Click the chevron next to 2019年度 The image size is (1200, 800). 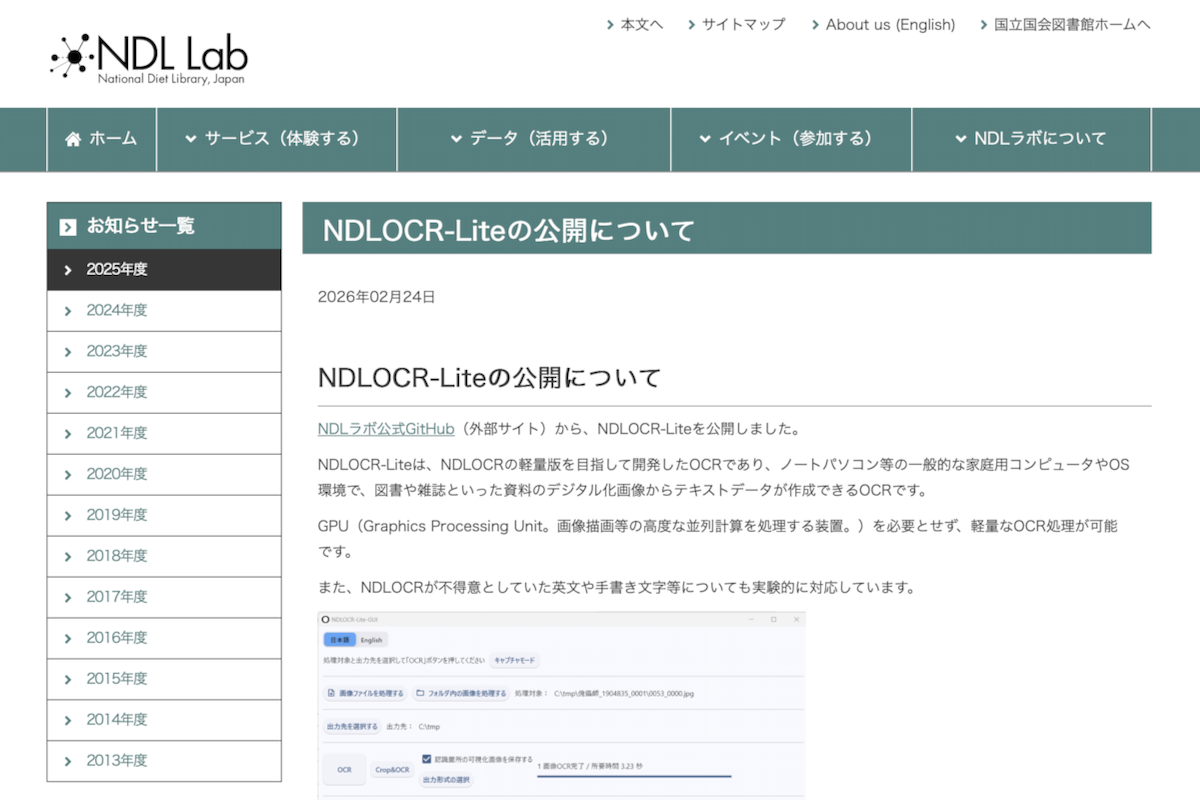pos(68,516)
